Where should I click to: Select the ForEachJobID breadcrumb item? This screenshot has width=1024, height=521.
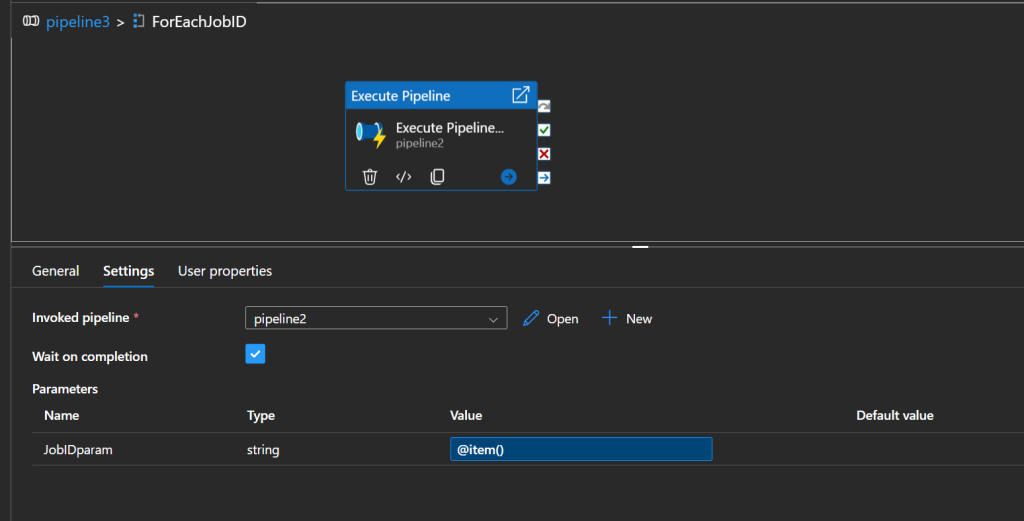[x=198, y=21]
